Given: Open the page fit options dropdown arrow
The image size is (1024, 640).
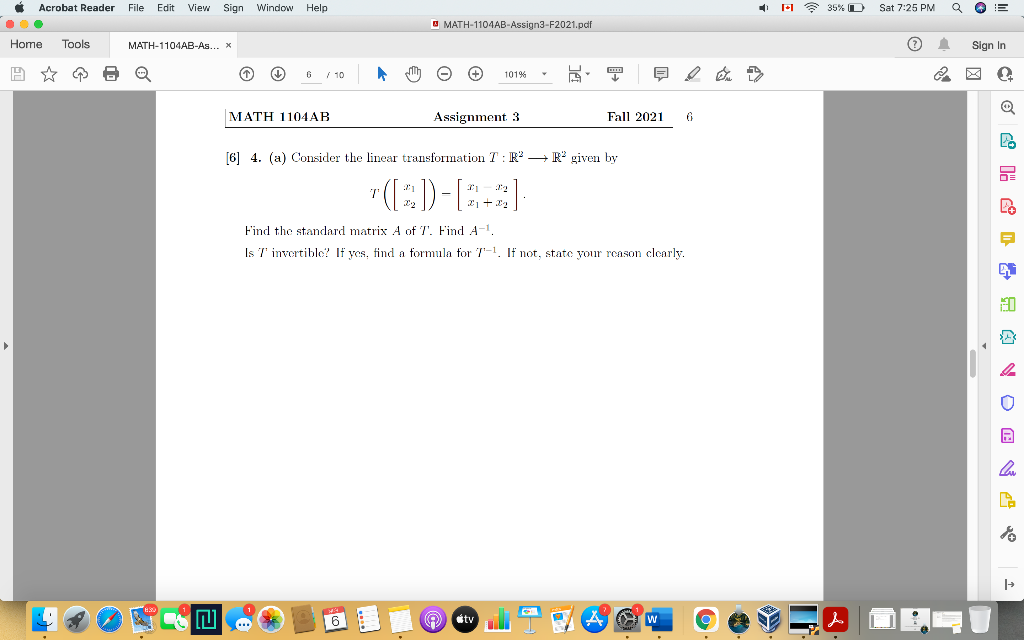Looking at the screenshot, I should (x=586, y=74).
